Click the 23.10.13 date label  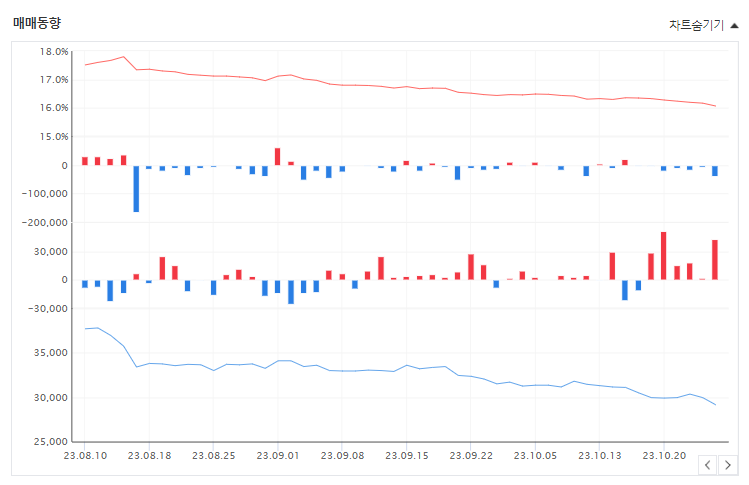pos(599,455)
